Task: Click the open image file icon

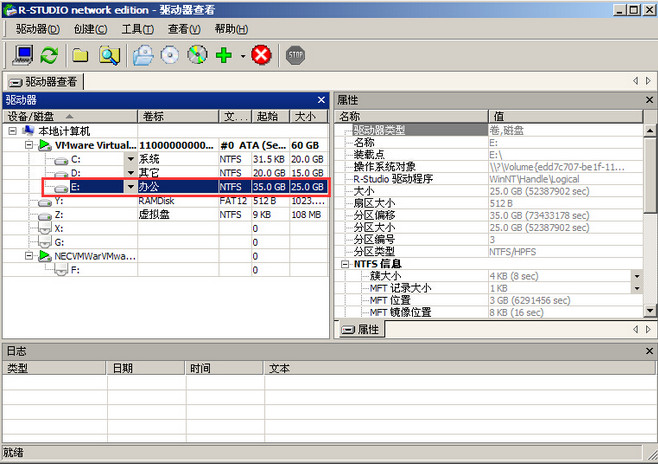Action: pyautogui.click(x=143, y=55)
